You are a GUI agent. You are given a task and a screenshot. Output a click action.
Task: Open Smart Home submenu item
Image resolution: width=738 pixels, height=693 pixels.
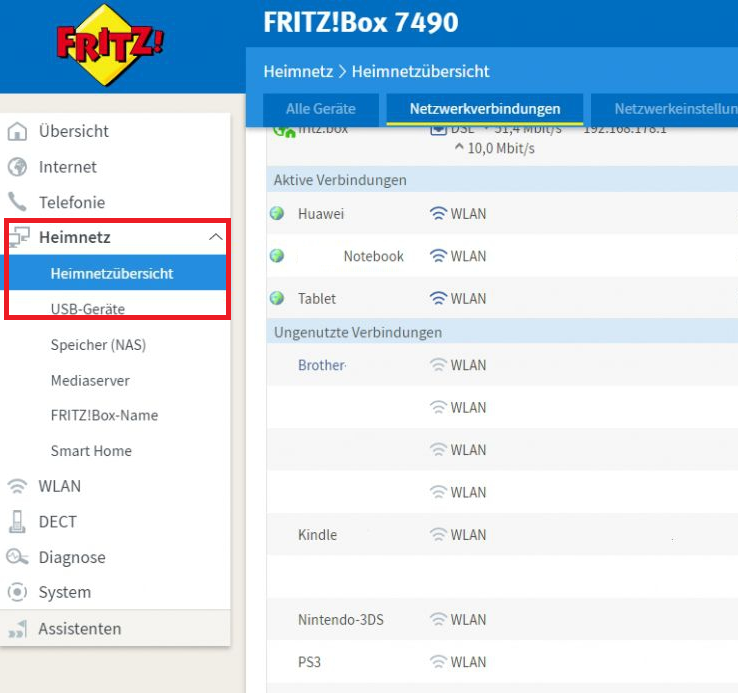click(91, 451)
